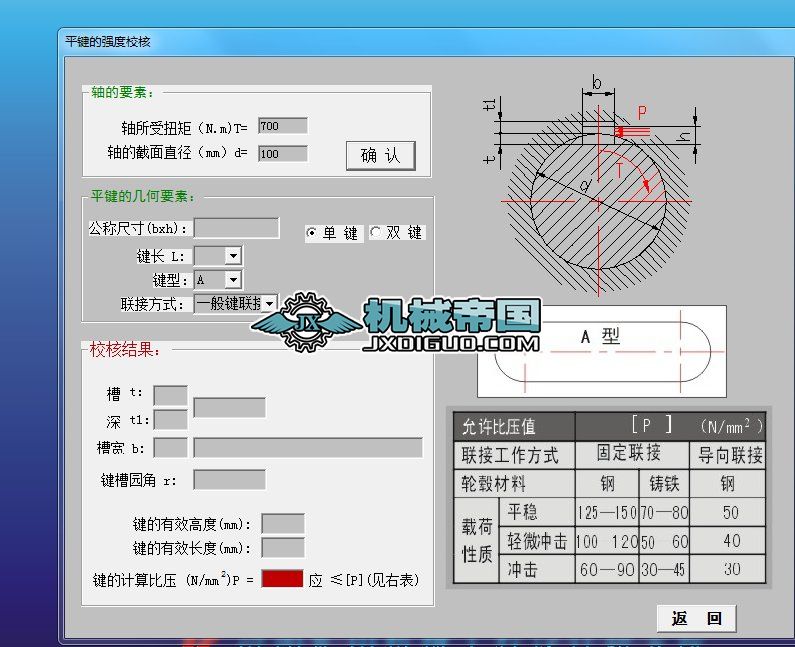This screenshot has width=795, height=647.
Task: Click the 键槽园角 r result field
Action: [230, 480]
